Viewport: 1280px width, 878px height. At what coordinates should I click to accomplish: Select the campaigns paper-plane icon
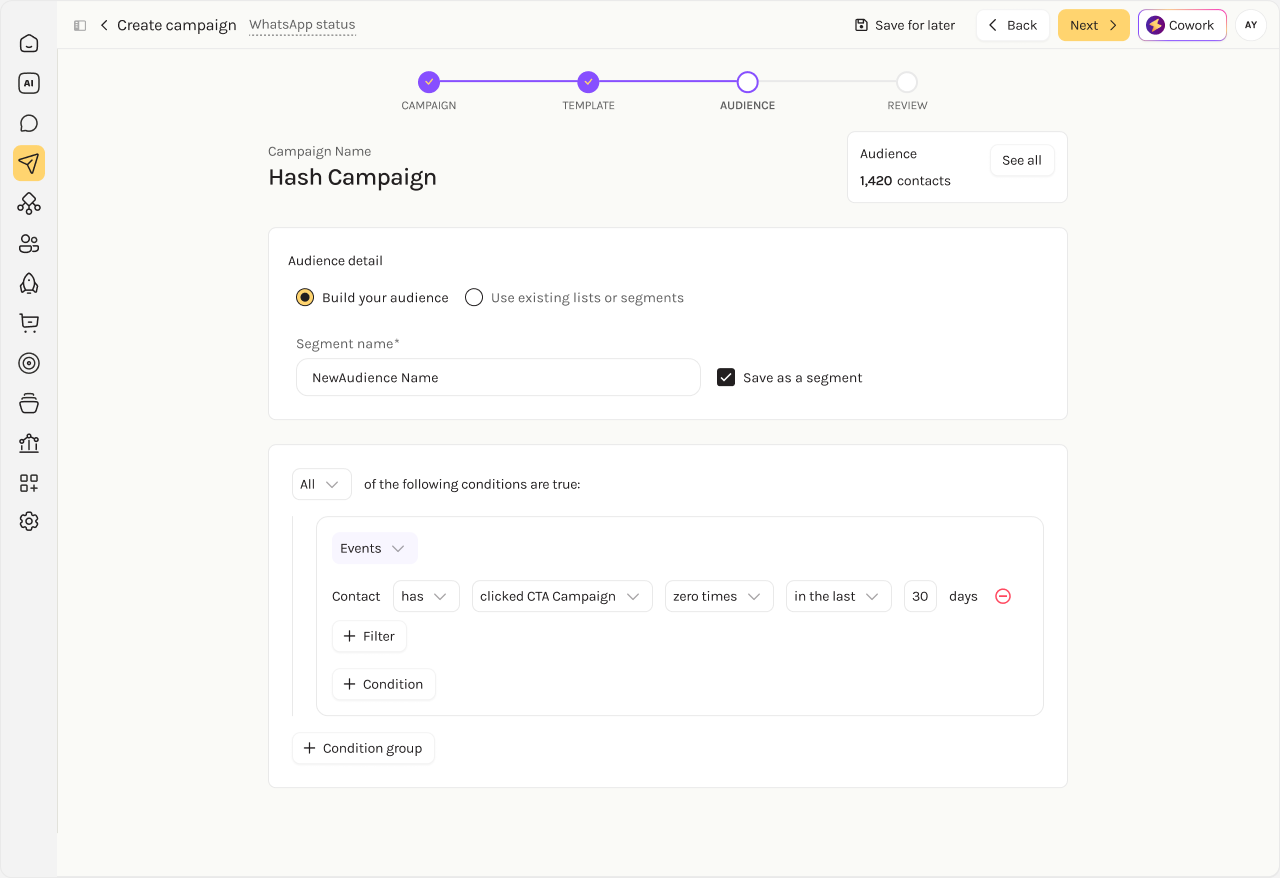point(29,163)
